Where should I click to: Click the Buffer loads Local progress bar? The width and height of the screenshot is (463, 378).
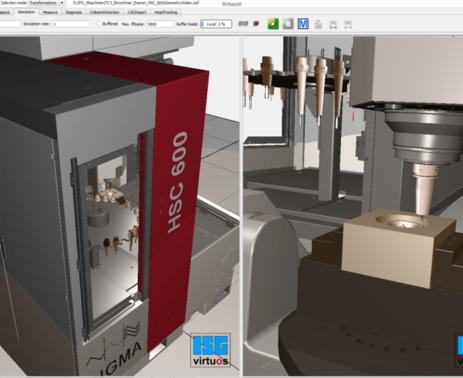[x=216, y=24]
